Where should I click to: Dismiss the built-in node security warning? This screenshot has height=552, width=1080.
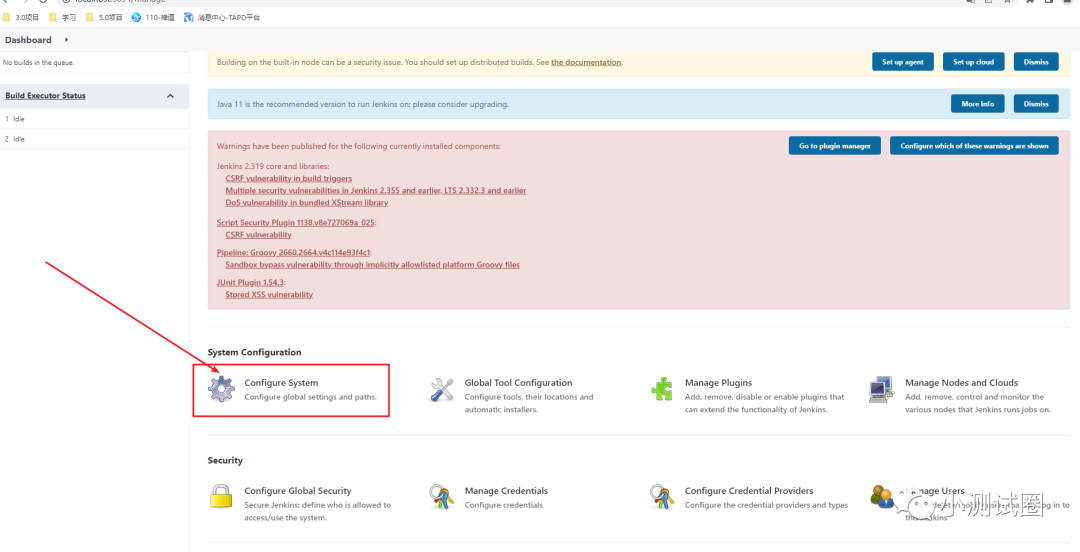1036,62
